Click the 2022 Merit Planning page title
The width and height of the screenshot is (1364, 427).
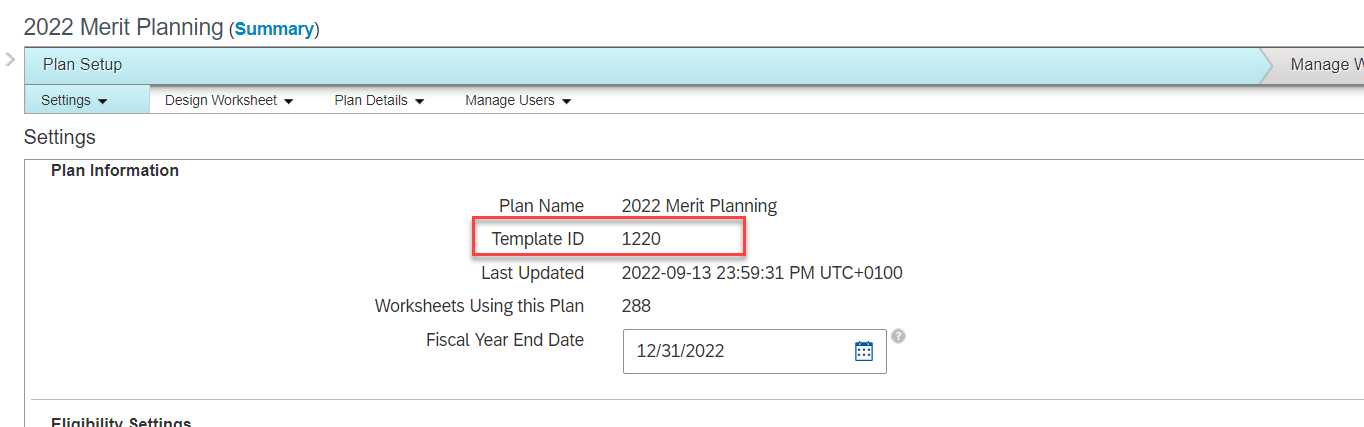tap(123, 28)
